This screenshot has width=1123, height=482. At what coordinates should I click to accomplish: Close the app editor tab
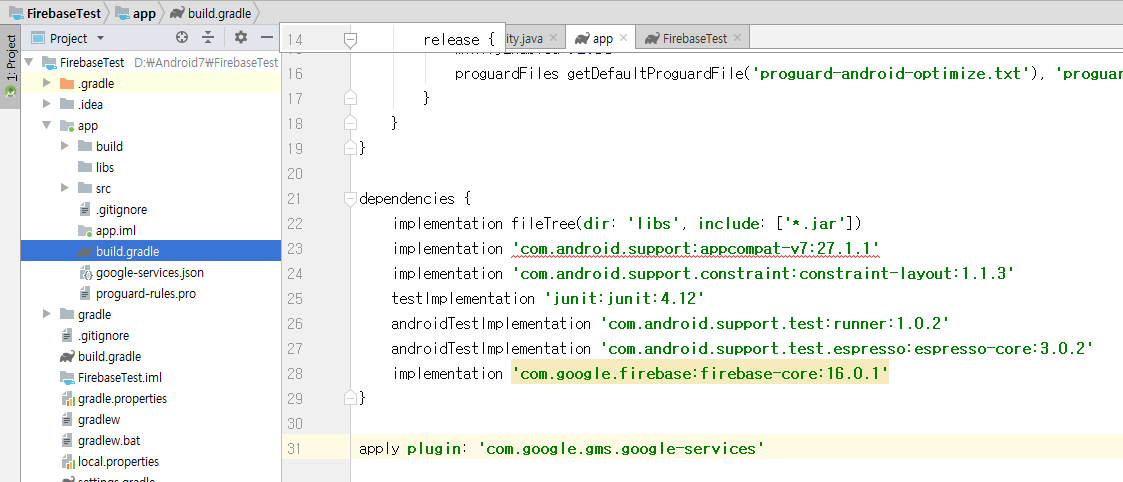pyautogui.click(x=623, y=38)
